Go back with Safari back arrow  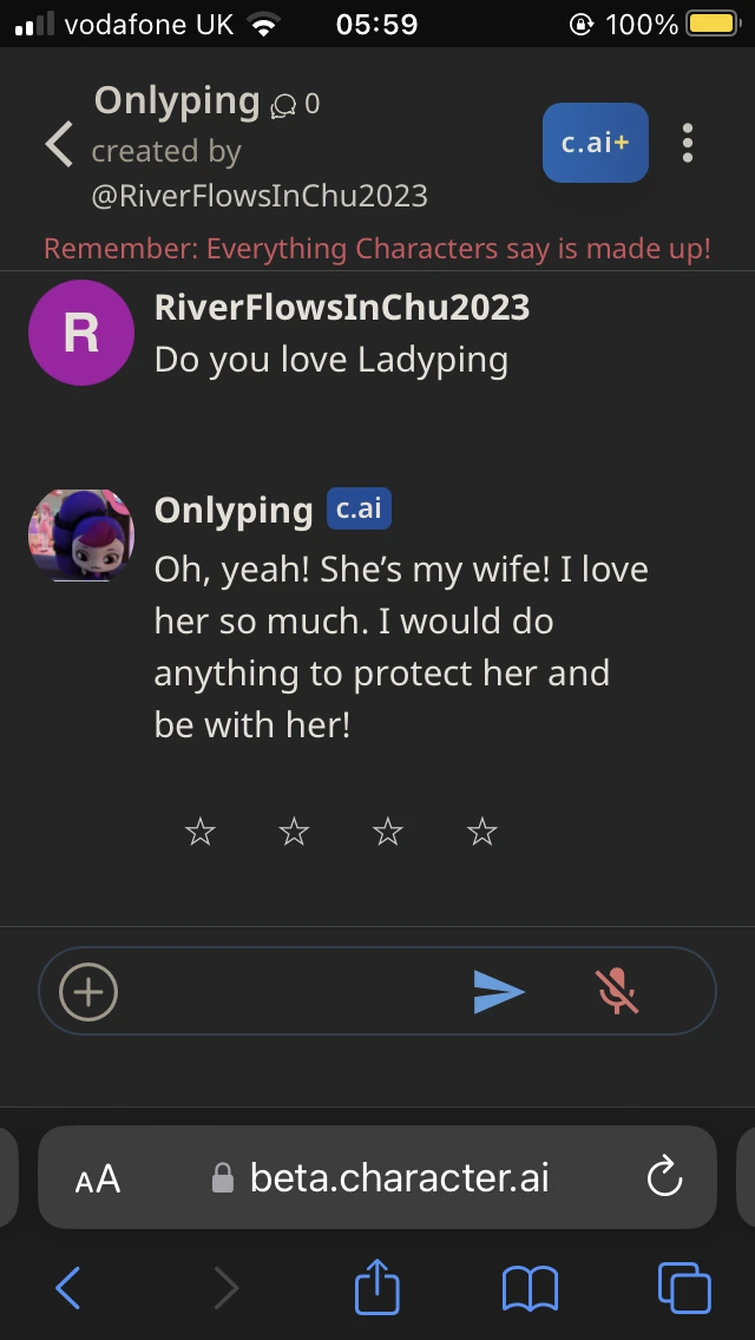point(67,1288)
